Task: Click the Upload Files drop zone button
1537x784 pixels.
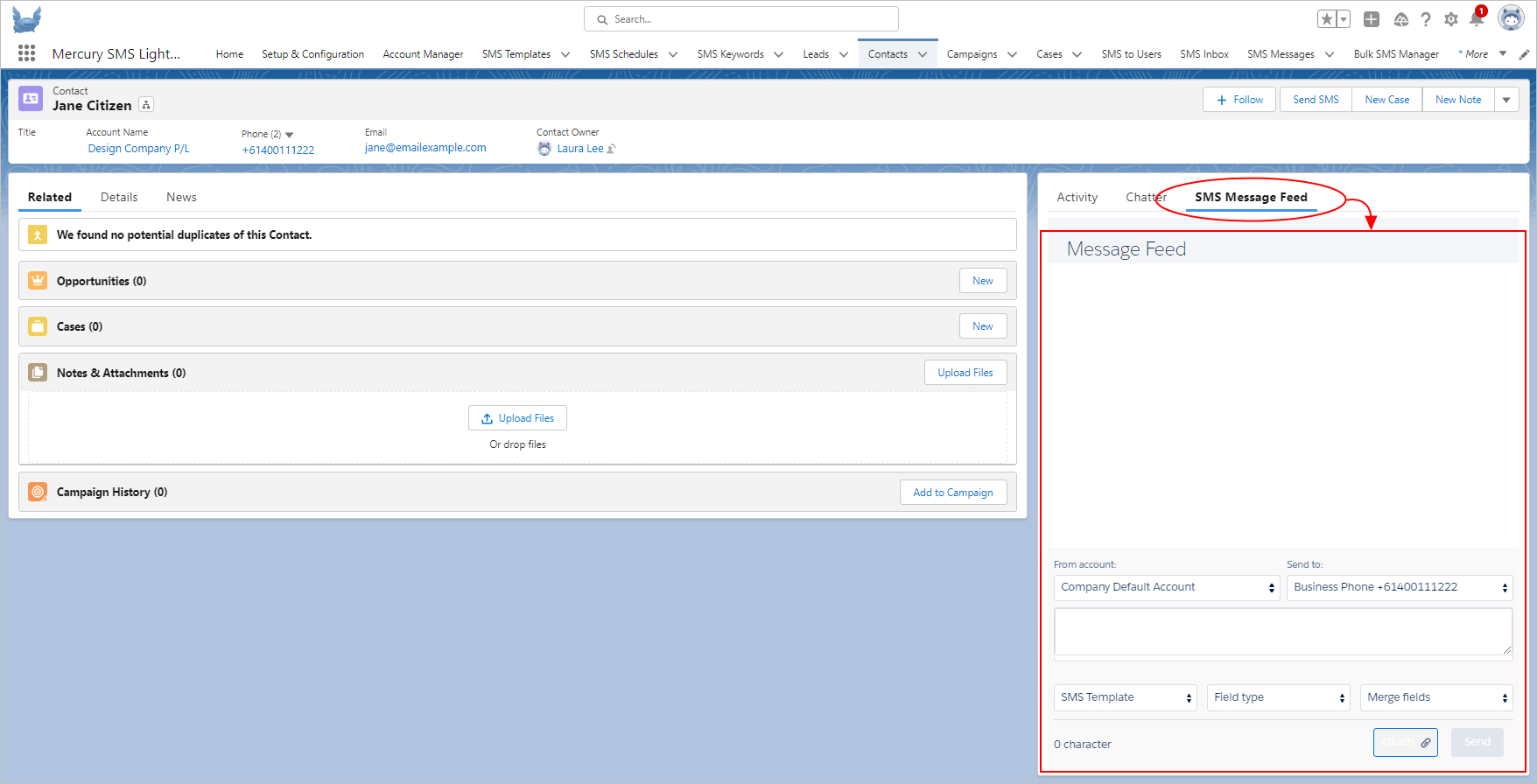Action: [x=517, y=418]
